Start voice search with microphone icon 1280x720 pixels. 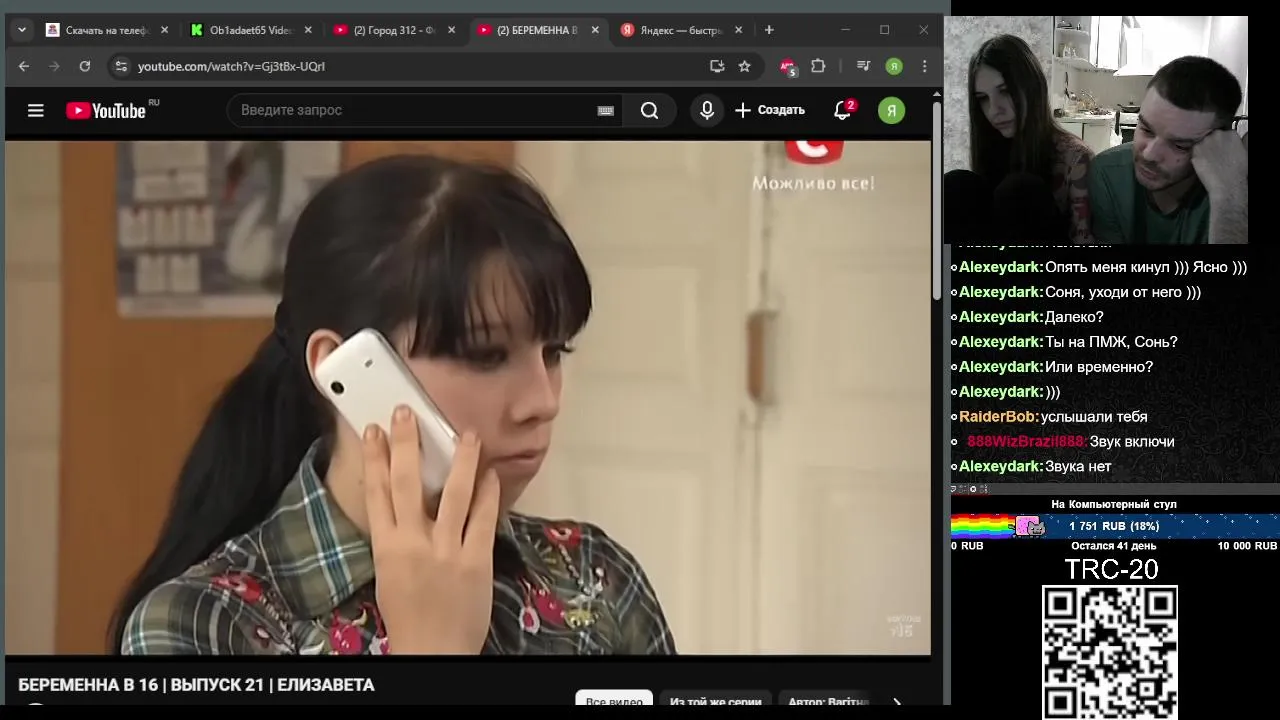(x=707, y=110)
